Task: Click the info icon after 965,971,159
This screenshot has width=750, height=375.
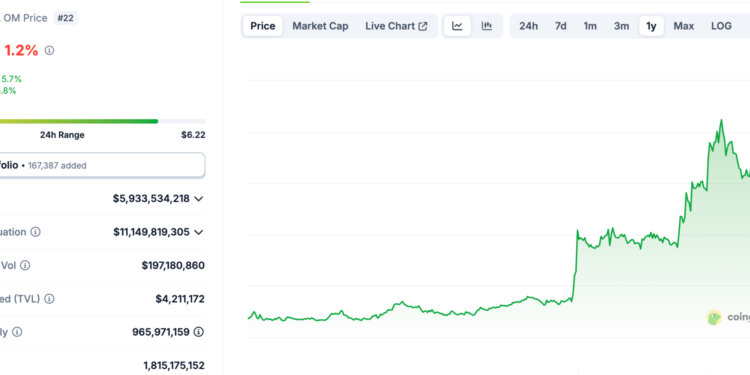Action: click(x=199, y=331)
